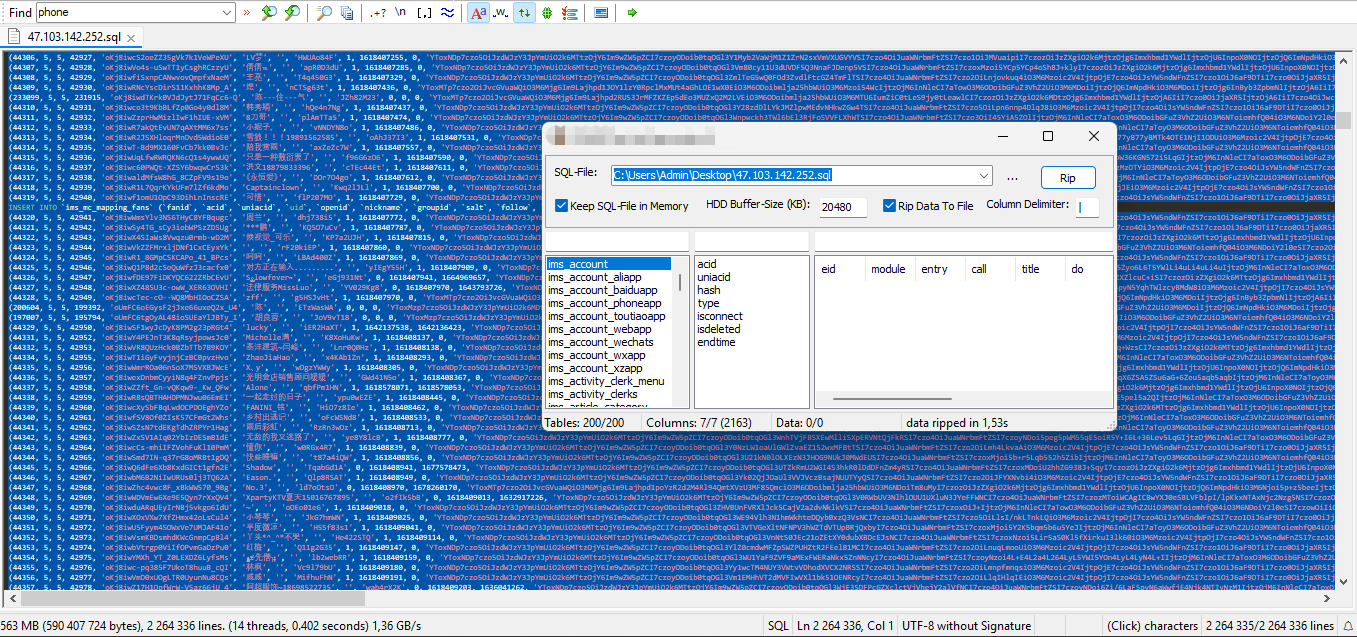This screenshot has width=1357, height=637.
Task: Select table ims_account_wxapp
Action: click(x=608, y=355)
